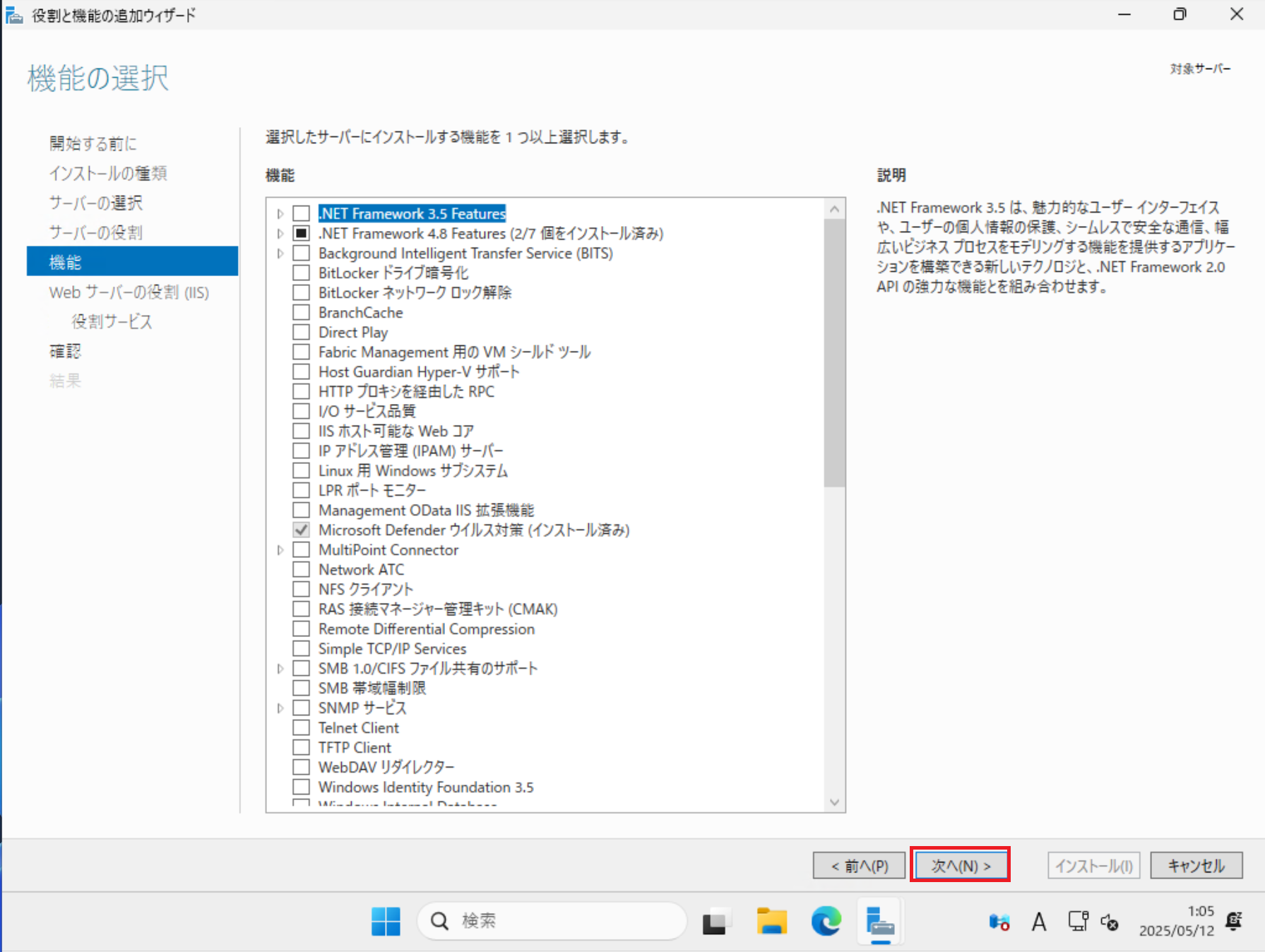
Task: Click the features list scroll-up arrow
Action: 834,209
